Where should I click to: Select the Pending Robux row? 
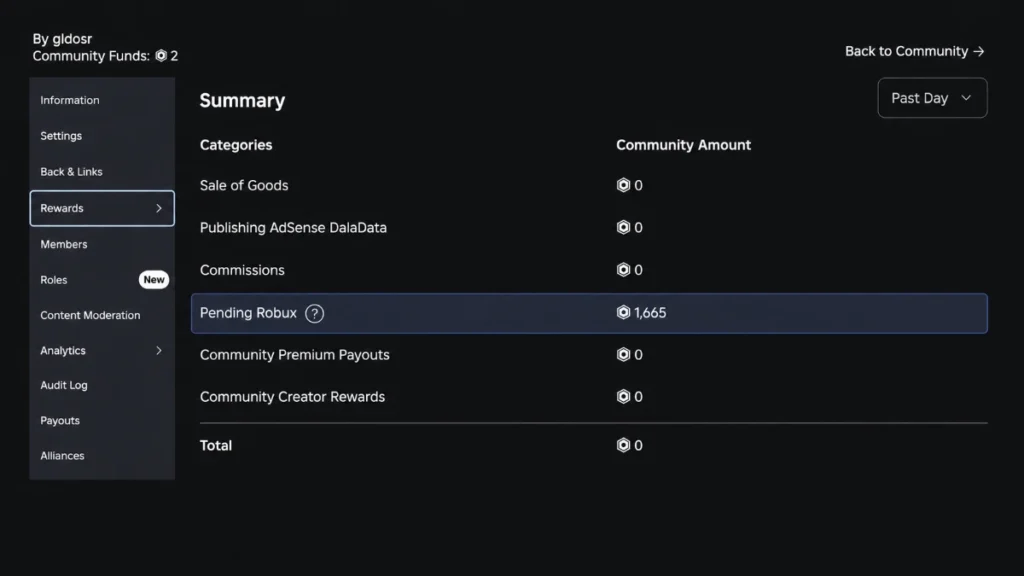[x=589, y=313]
